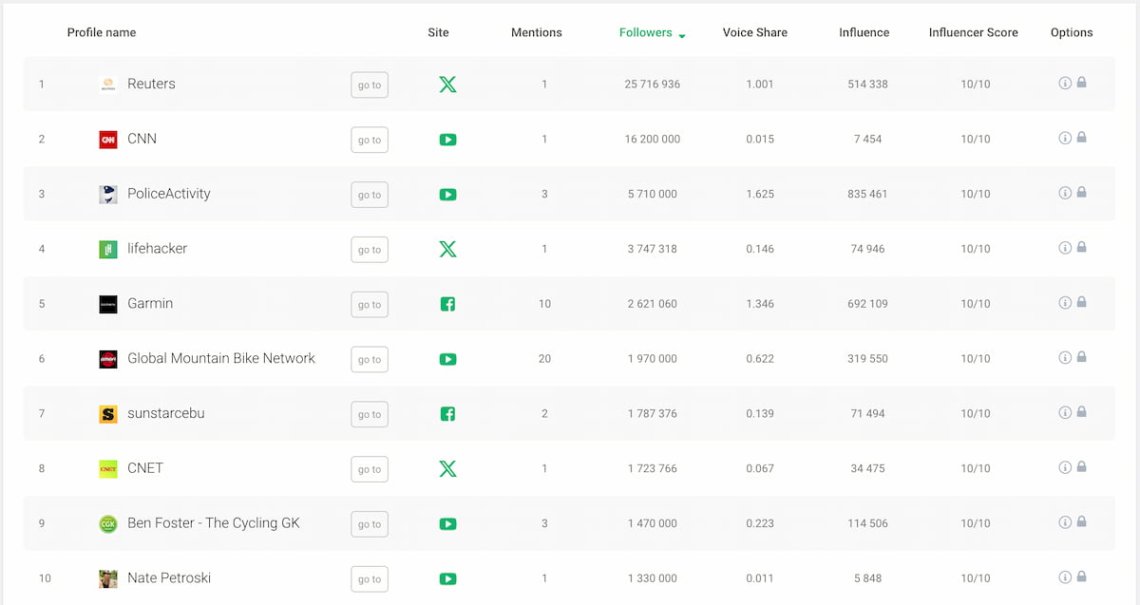Screen dimensions: 1140x605
Task: Open info icon for PoliceActivity
Action: (1064, 193)
